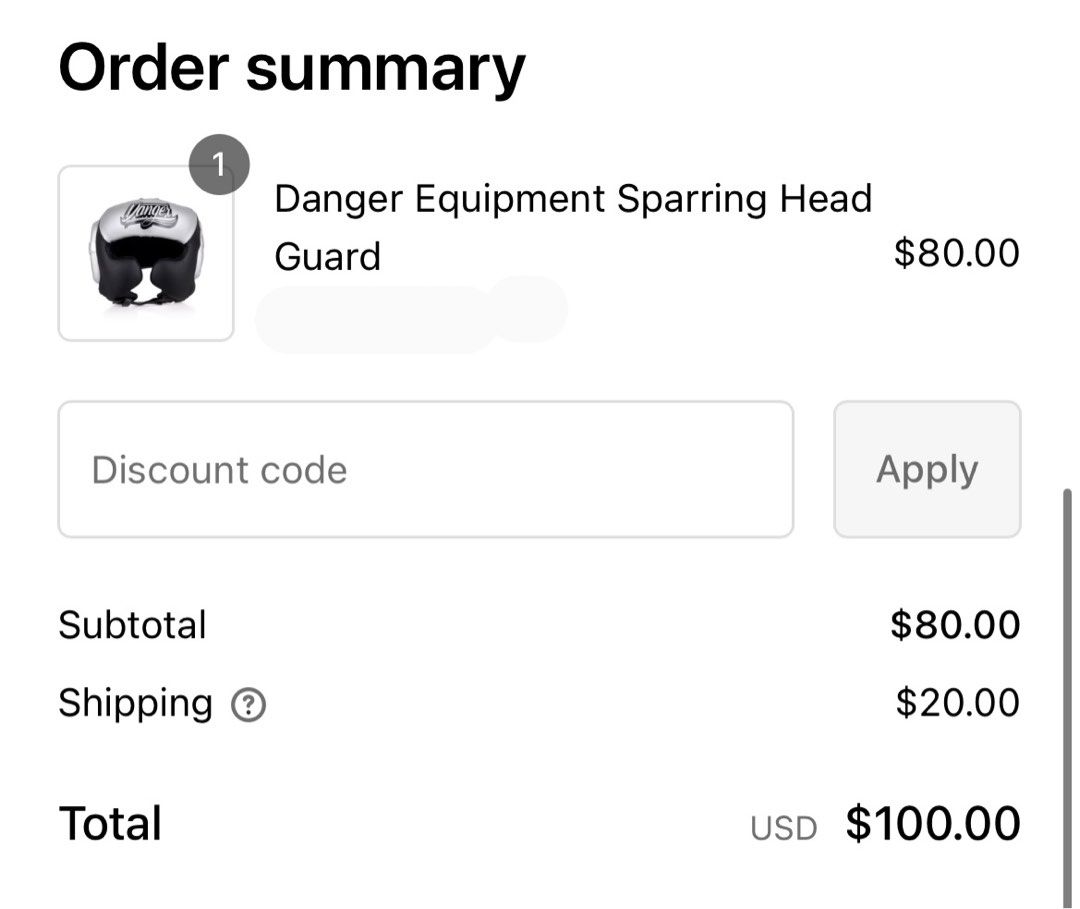Click the Apply discount button
Viewport: 1080px width, 909px height.
point(925,468)
